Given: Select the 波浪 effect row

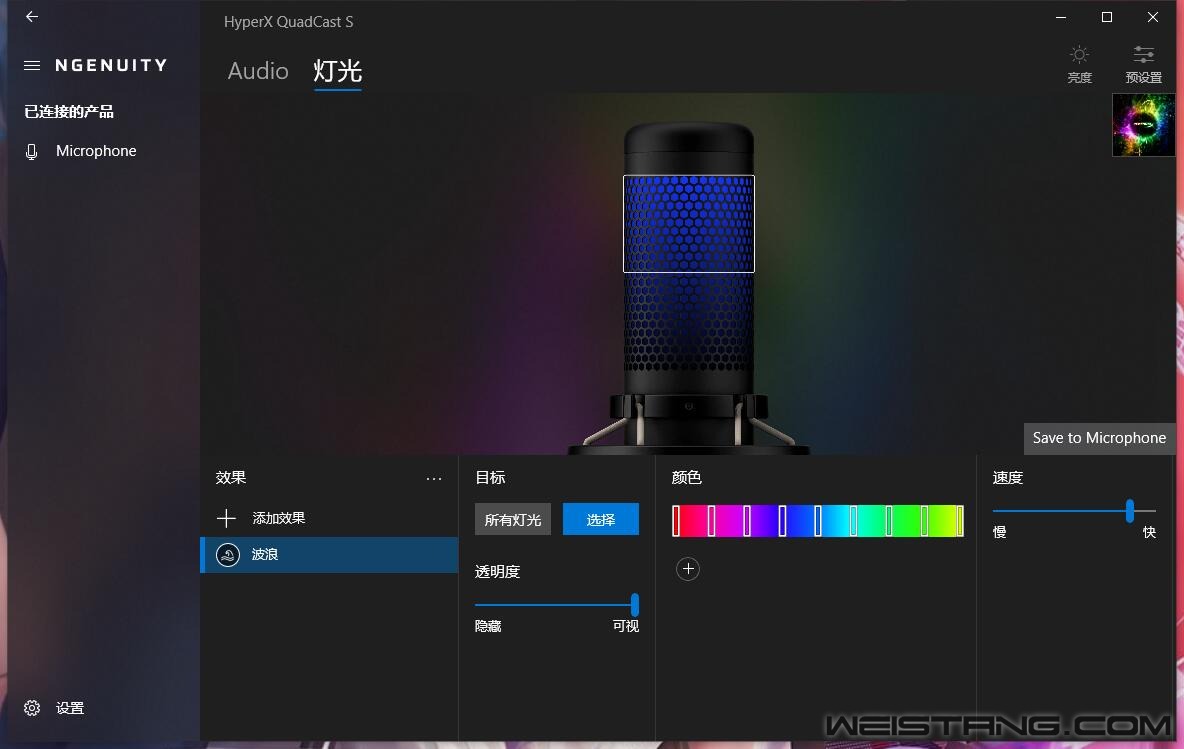Looking at the screenshot, I should pos(329,555).
